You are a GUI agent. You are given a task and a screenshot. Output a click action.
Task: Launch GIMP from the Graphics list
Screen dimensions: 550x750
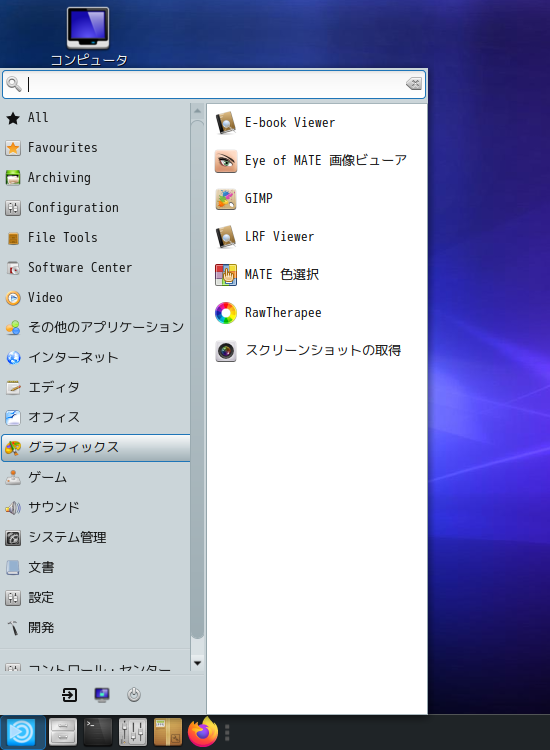coord(317,199)
